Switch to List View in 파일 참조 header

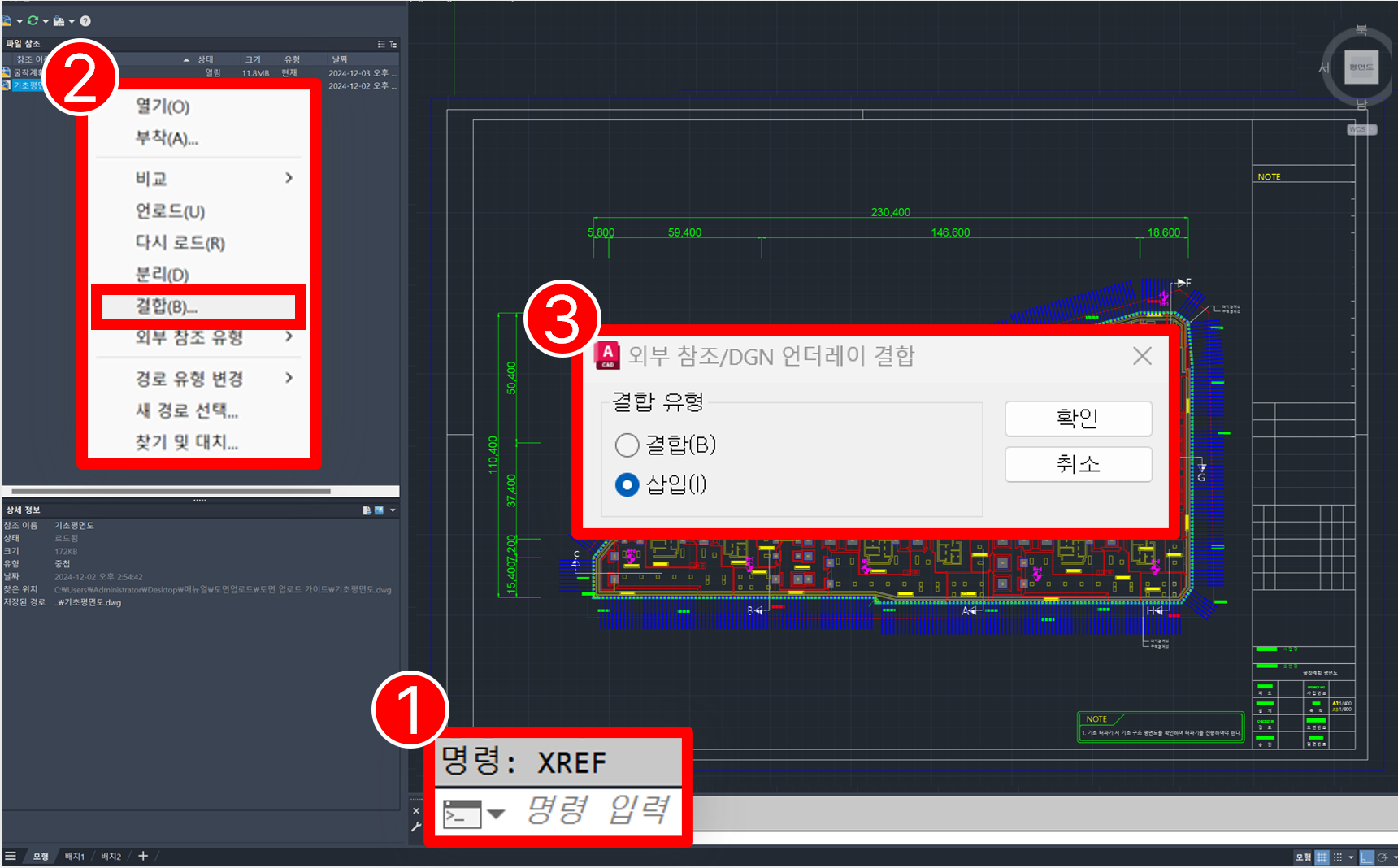[x=381, y=44]
